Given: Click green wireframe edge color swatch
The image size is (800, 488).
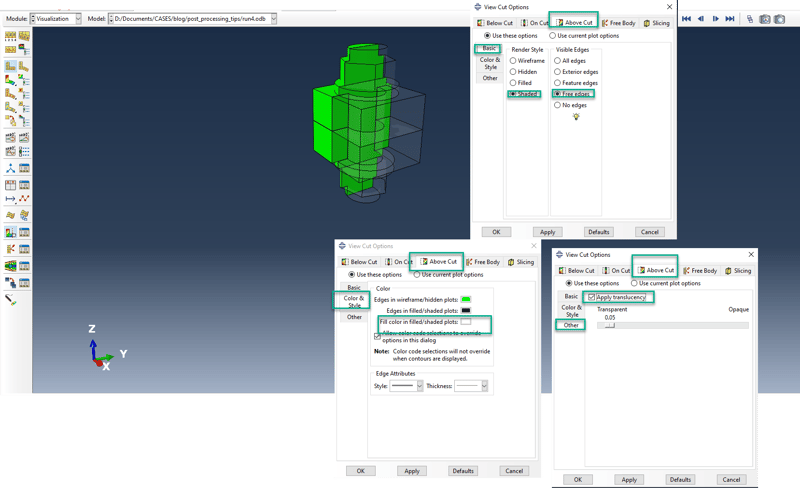Looking at the screenshot, I should pos(465,299).
